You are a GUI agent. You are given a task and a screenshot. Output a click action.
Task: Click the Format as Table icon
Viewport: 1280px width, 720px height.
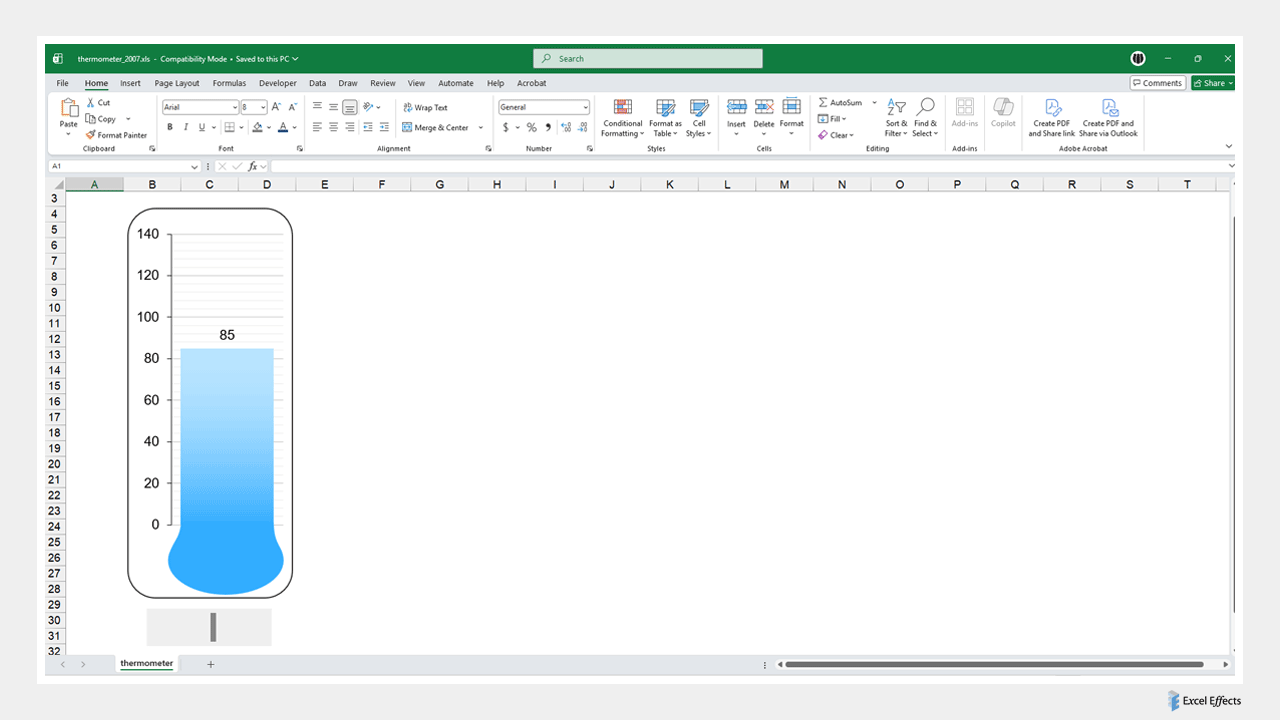(x=664, y=112)
